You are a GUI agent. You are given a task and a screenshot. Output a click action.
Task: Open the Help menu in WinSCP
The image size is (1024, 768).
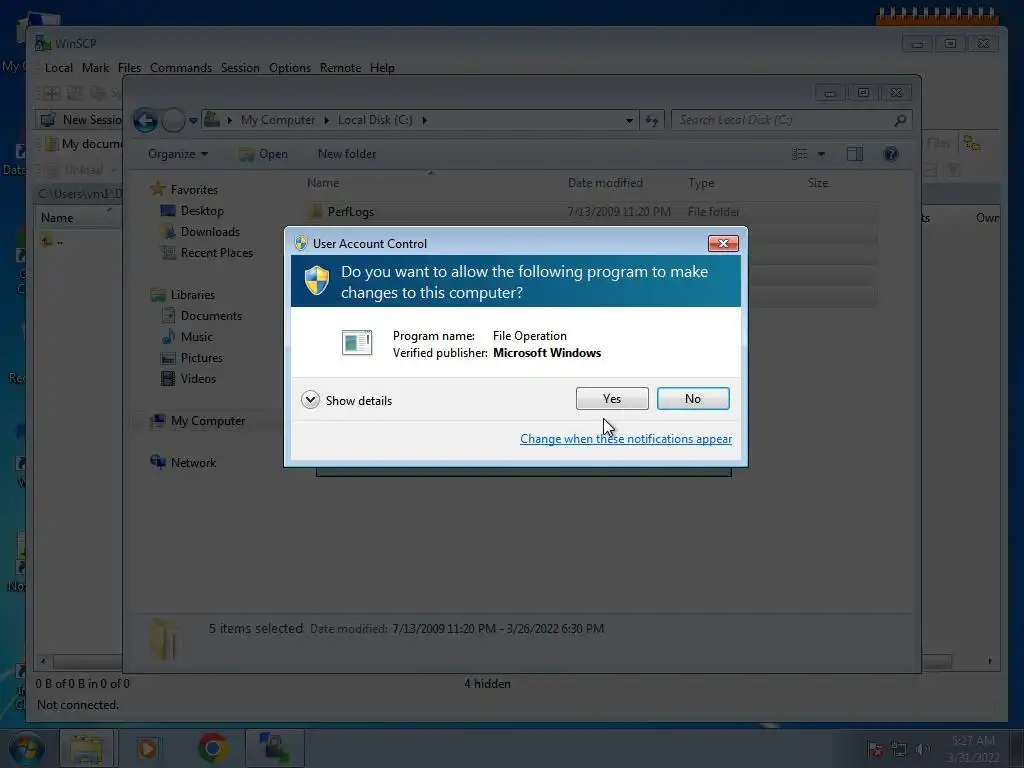point(382,68)
